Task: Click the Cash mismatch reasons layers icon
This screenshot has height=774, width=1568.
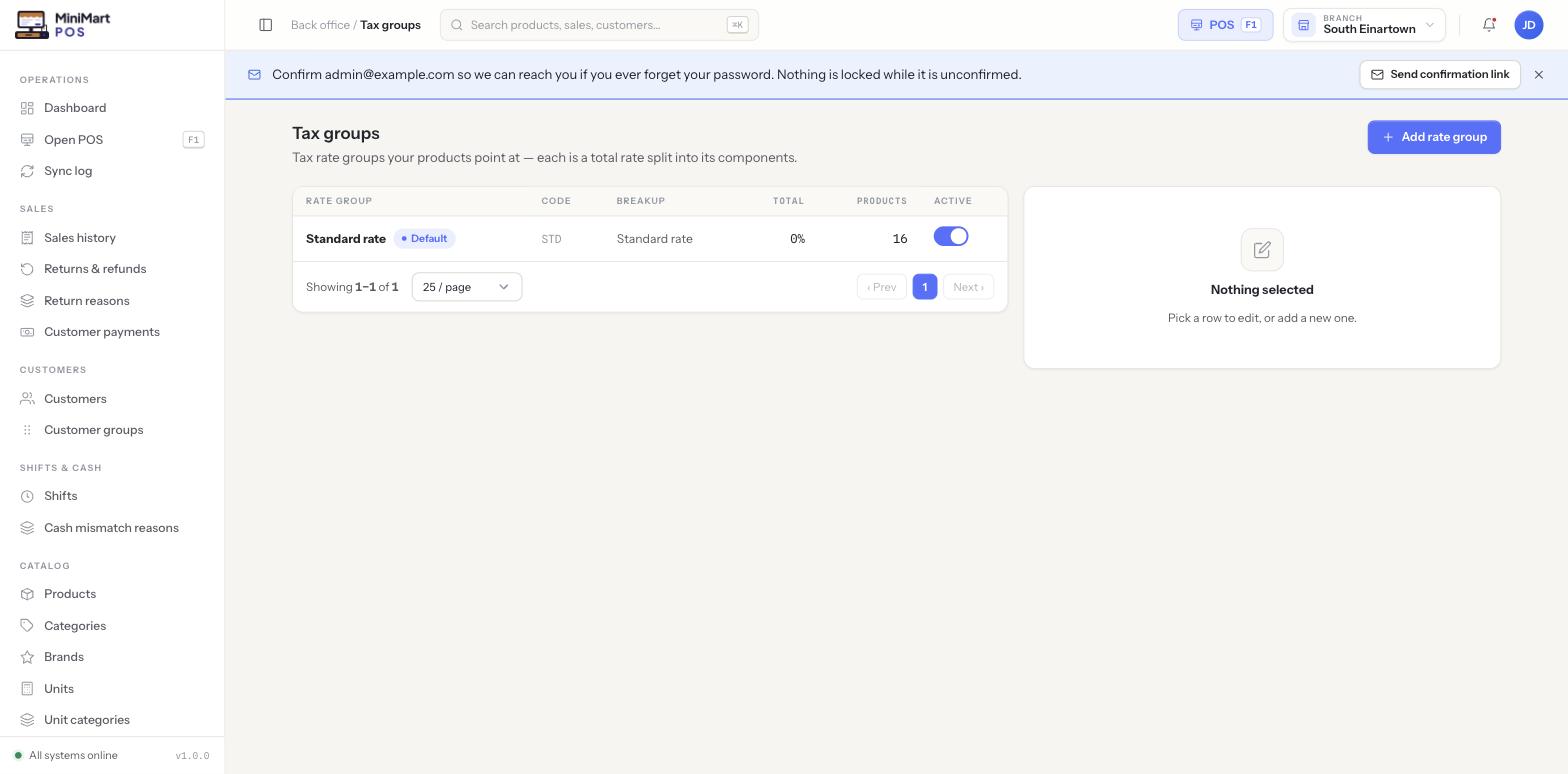Action: (x=27, y=528)
